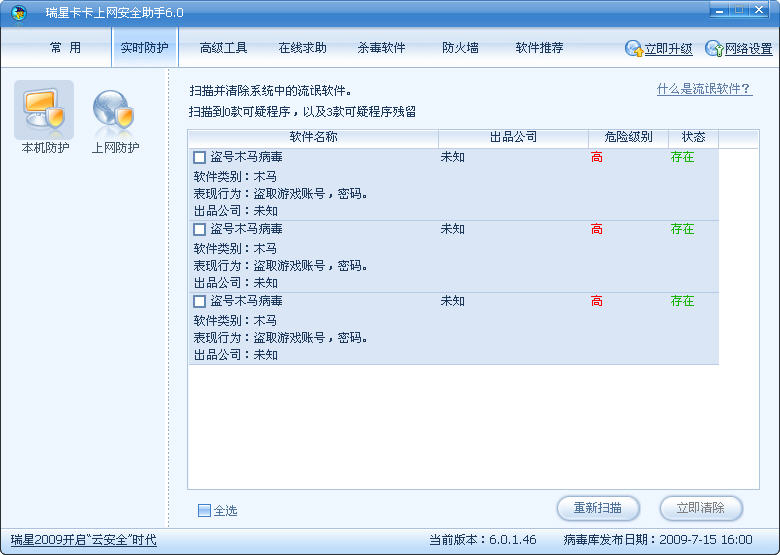Switch to the 实时防护 tab

pyautogui.click(x=144, y=48)
